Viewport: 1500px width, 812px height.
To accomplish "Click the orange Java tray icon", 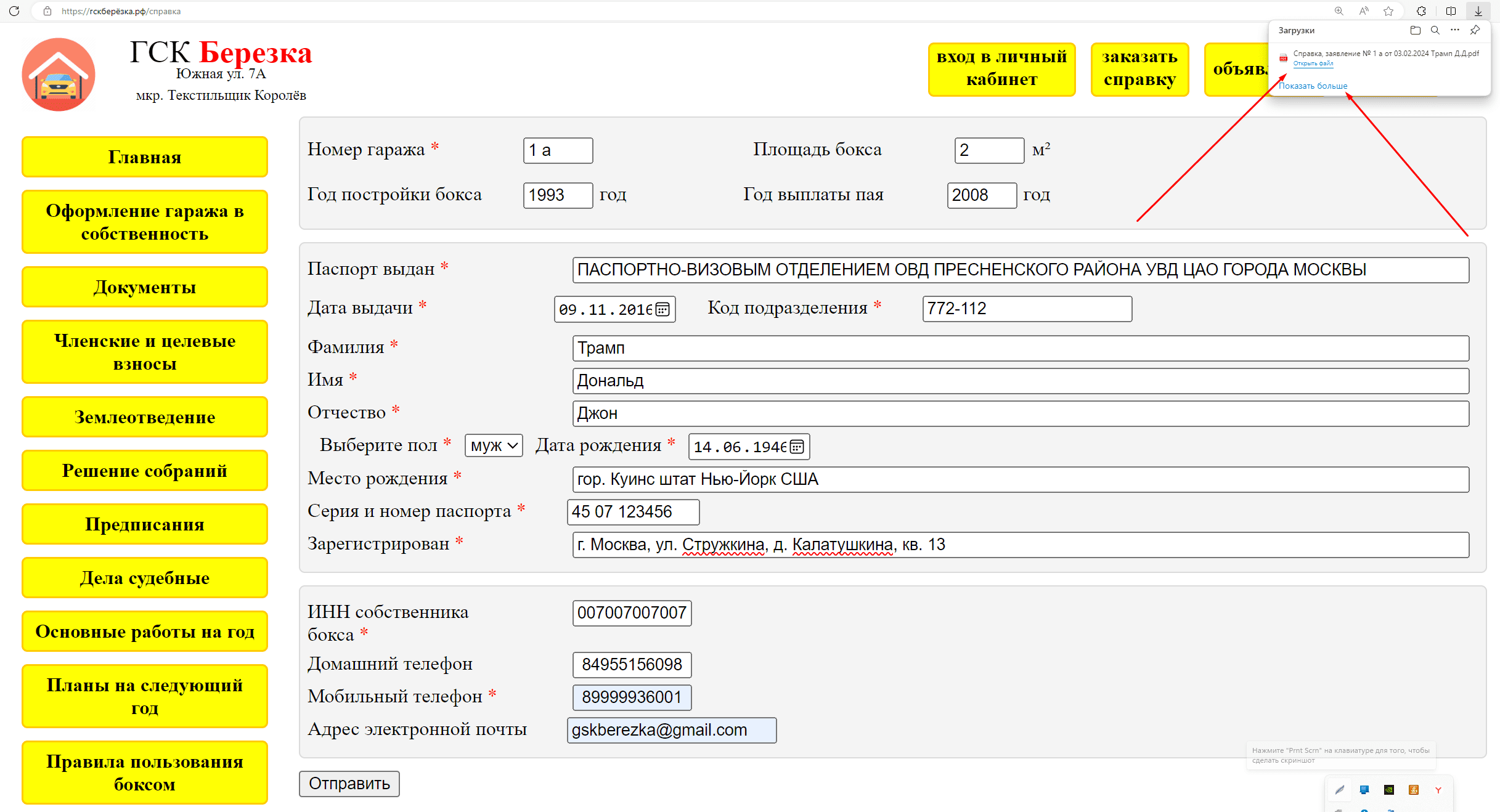I will coord(1414,790).
